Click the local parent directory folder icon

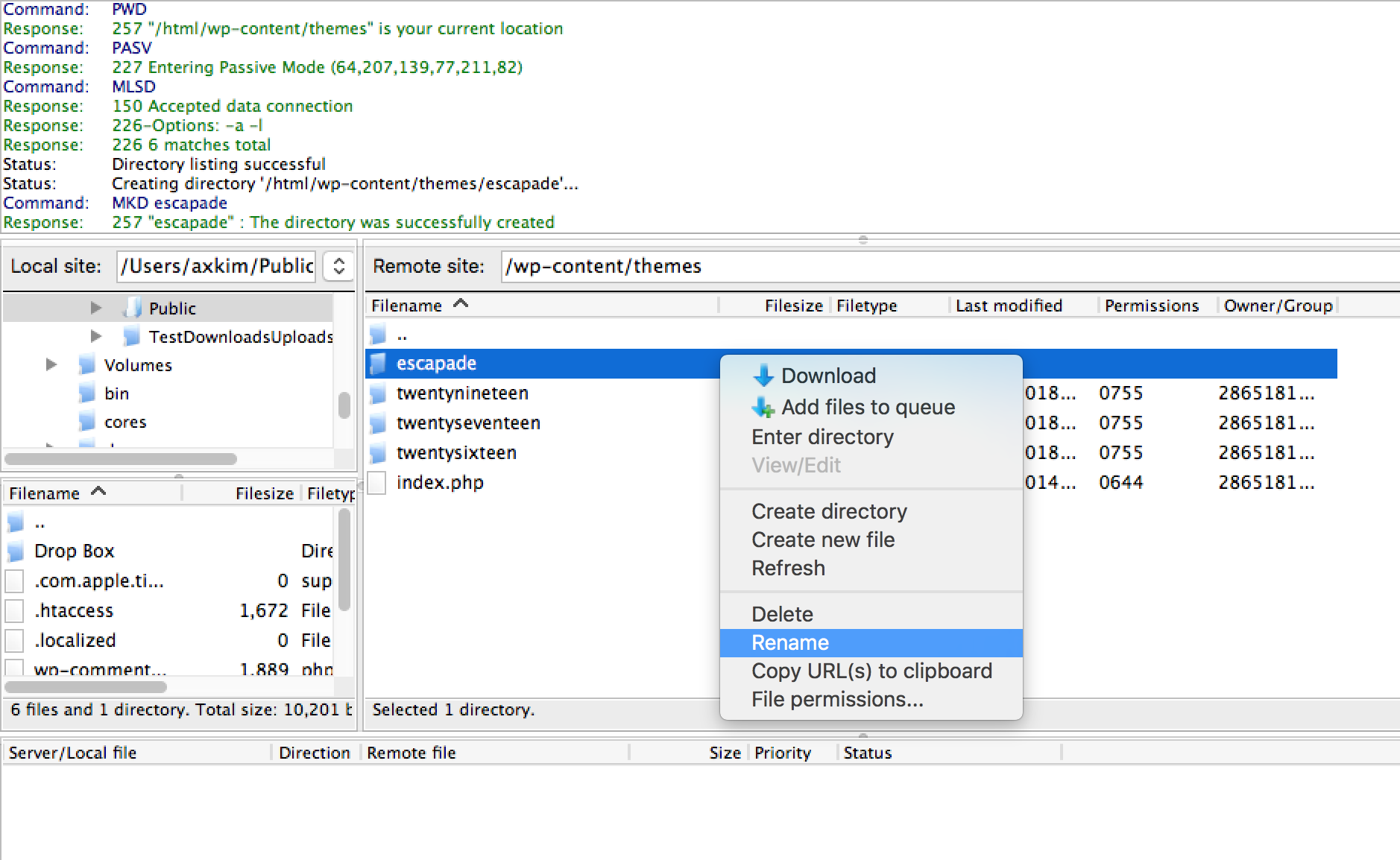(16, 522)
